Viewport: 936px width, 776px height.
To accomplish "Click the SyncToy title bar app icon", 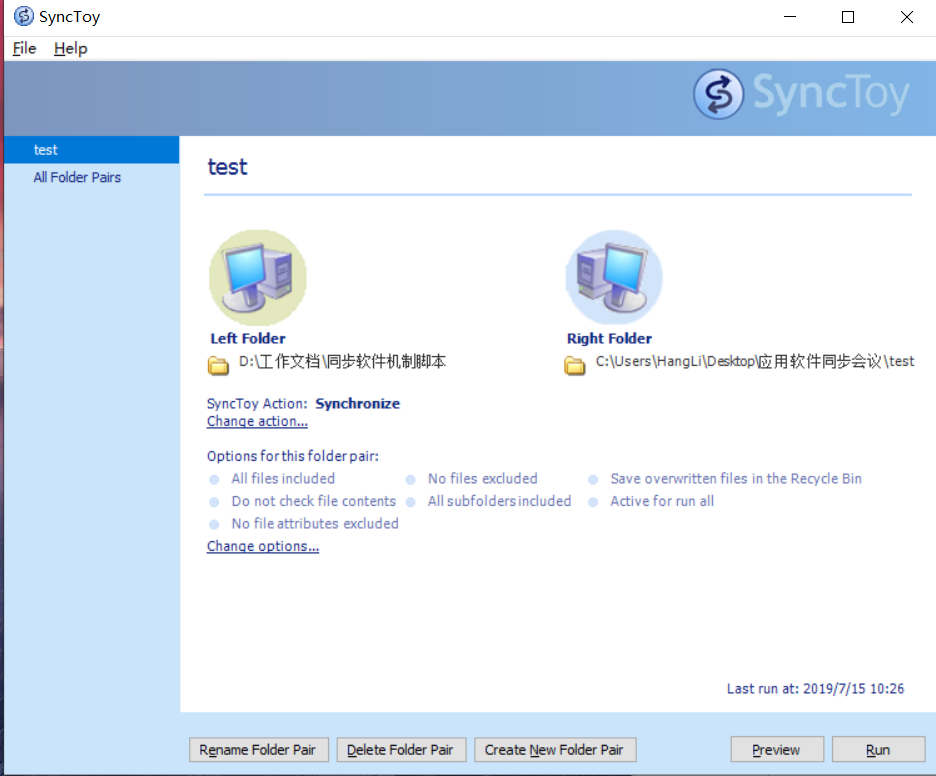I will 23,16.
